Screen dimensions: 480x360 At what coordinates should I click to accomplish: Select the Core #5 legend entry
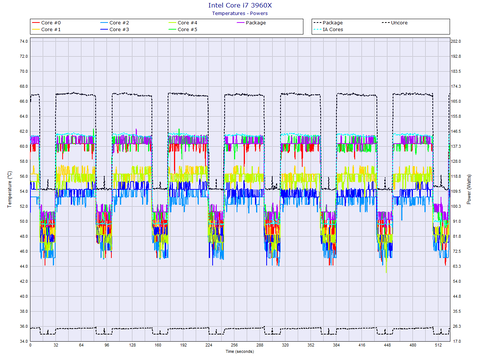coord(183,29)
